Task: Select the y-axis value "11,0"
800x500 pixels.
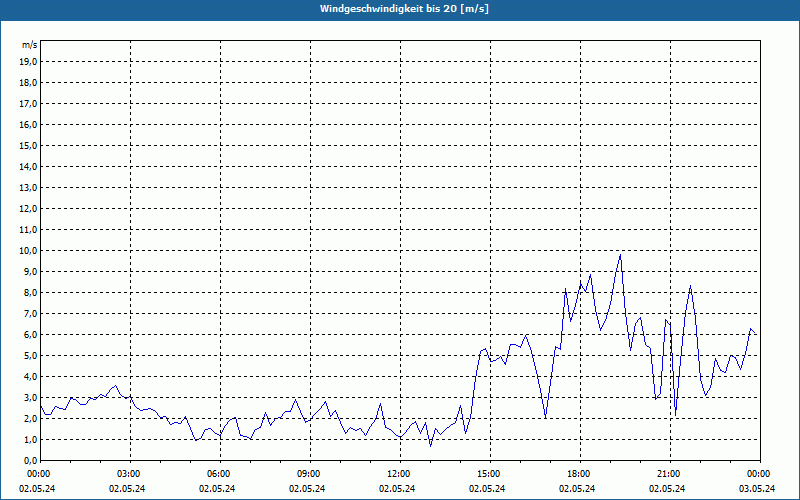Action: tap(28, 230)
